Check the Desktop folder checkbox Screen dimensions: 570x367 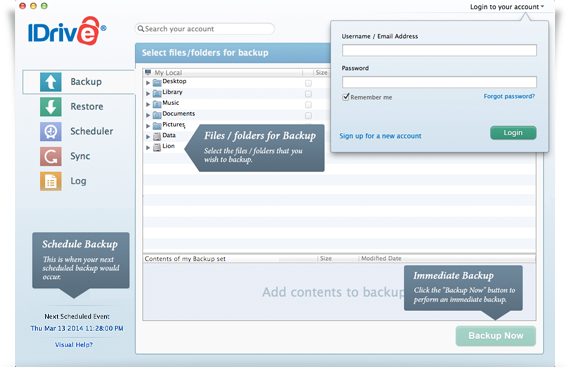click(308, 83)
